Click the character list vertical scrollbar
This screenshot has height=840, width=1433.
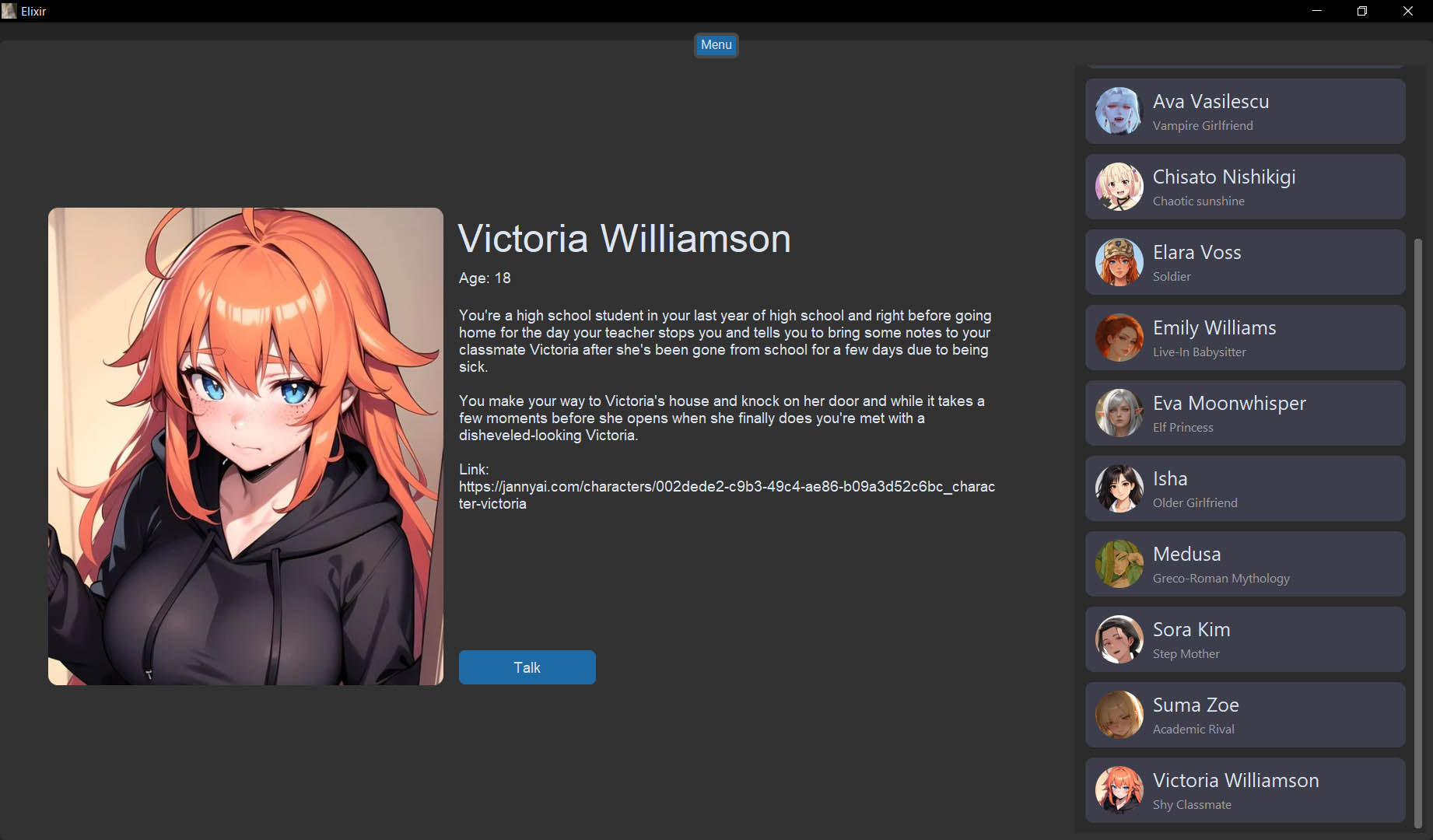[x=1417, y=533]
